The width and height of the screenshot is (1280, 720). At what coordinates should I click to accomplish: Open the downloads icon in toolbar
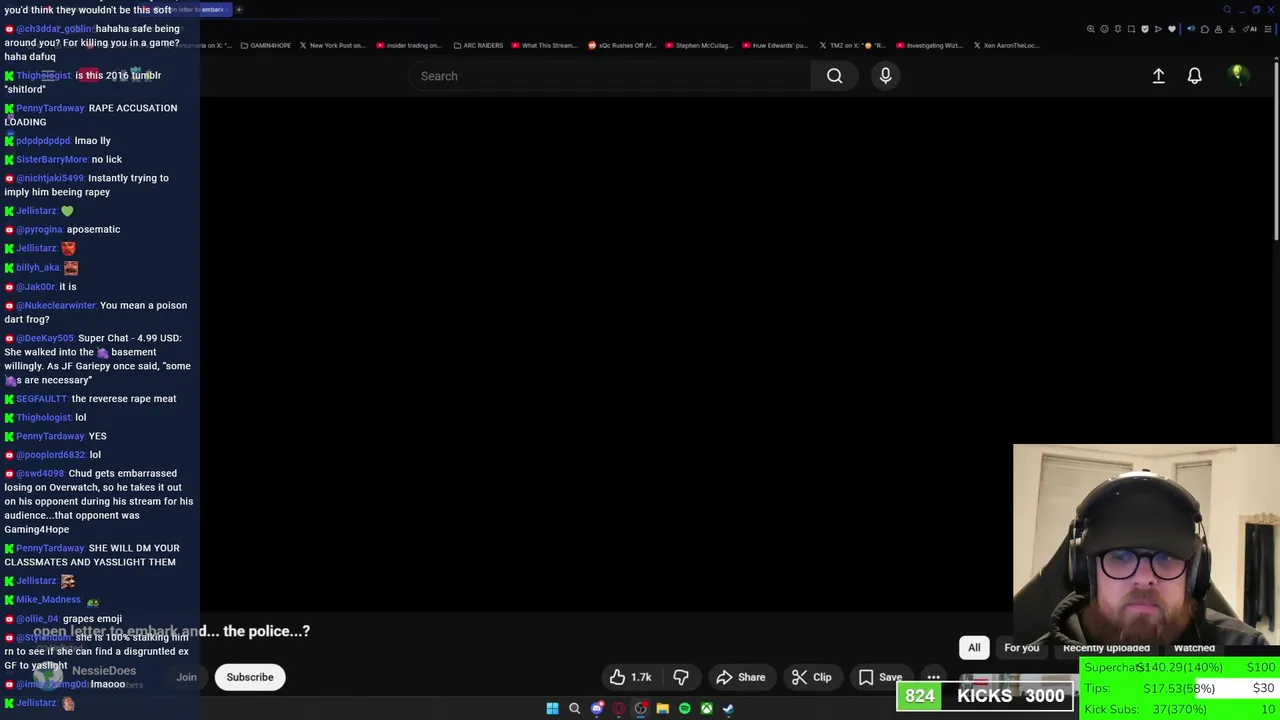[1231, 29]
